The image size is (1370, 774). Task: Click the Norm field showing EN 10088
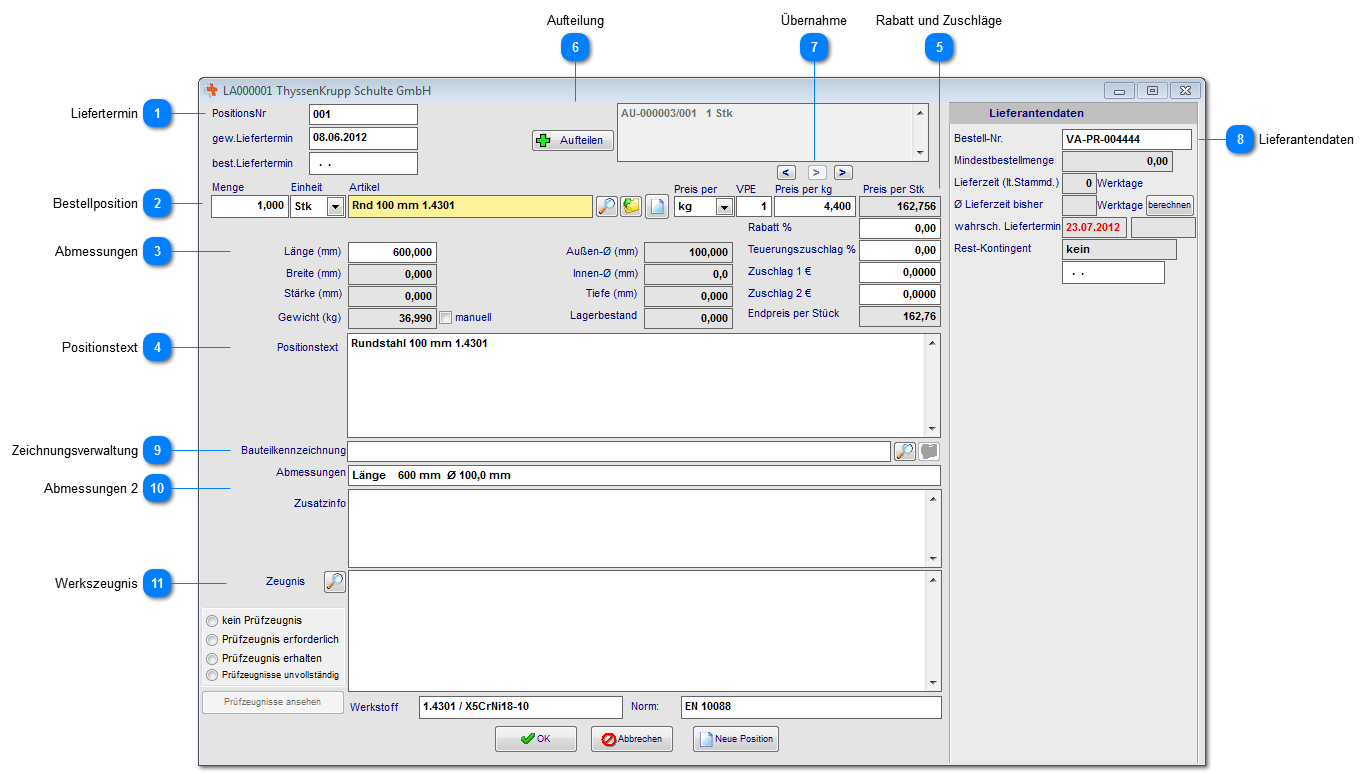click(x=811, y=707)
